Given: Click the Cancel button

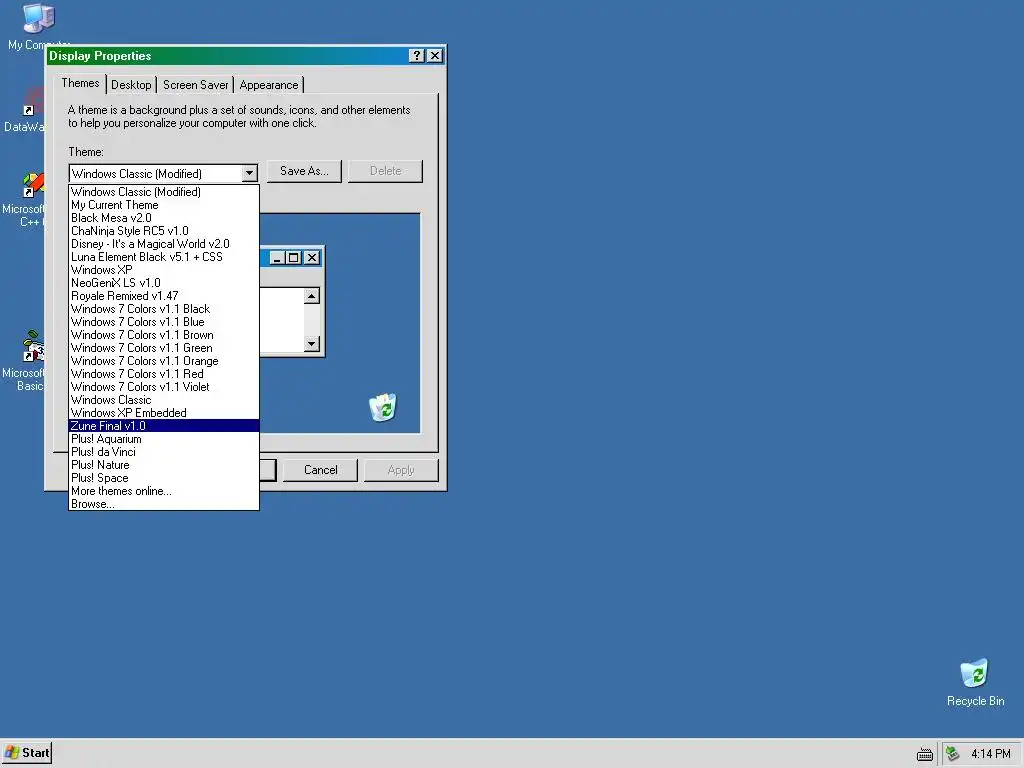Looking at the screenshot, I should click(x=321, y=470).
